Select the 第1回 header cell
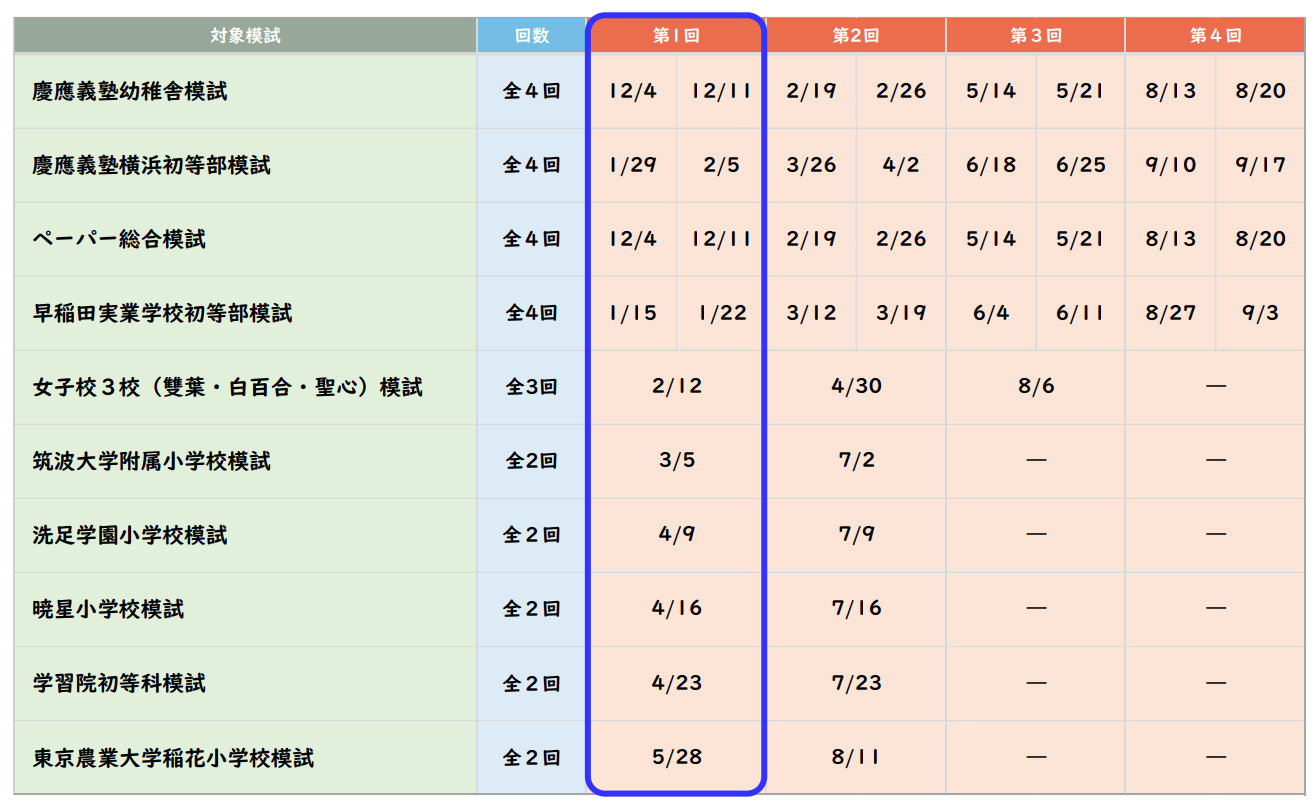Viewport: 1315px width, 807px height. coord(676,35)
